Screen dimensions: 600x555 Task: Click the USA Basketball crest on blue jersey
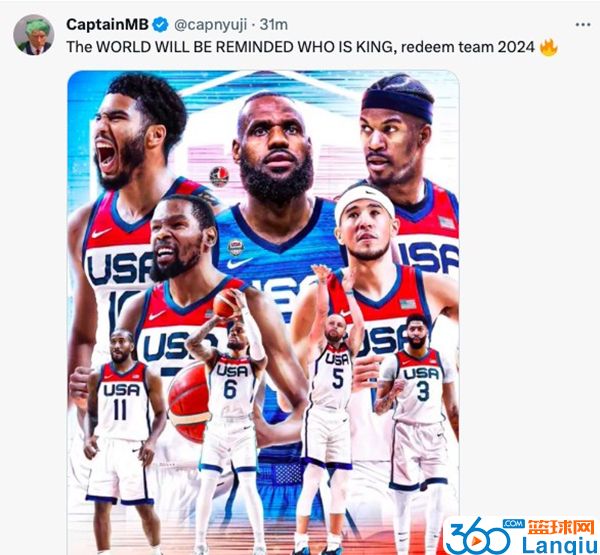(x=236, y=247)
